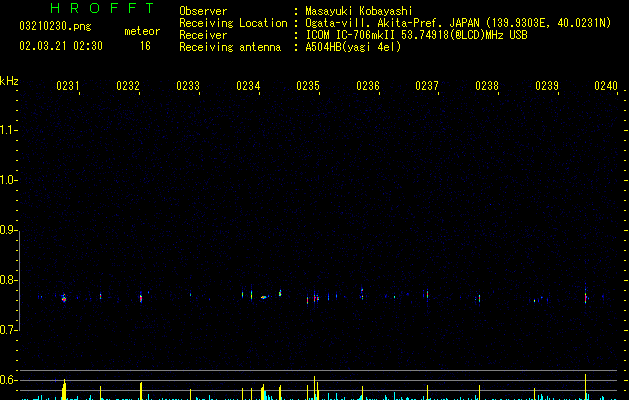
Task: Click the 0.6 kHz axis label
Action: click(x=9, y=380)
